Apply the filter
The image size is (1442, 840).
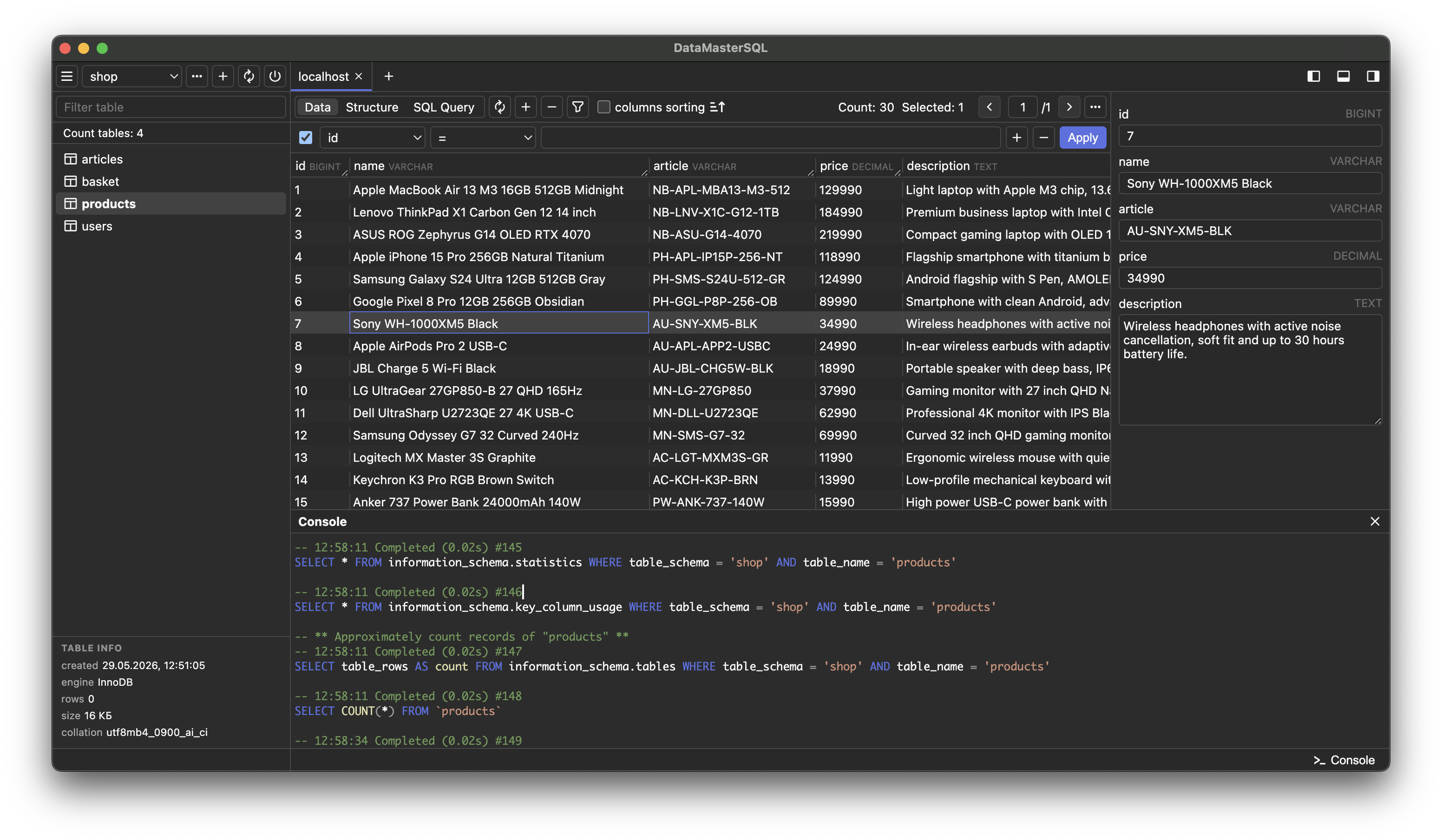pyautogui.click(x=1082, y=138)
